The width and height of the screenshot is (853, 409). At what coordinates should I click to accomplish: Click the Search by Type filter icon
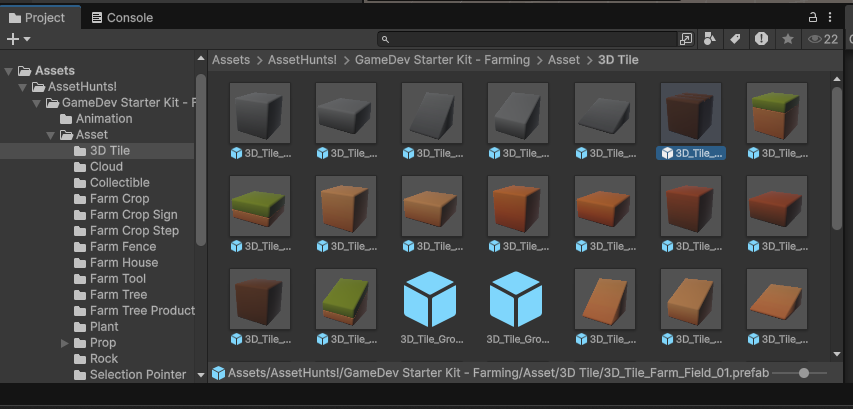pyautogui.click(x=710, y=39)
